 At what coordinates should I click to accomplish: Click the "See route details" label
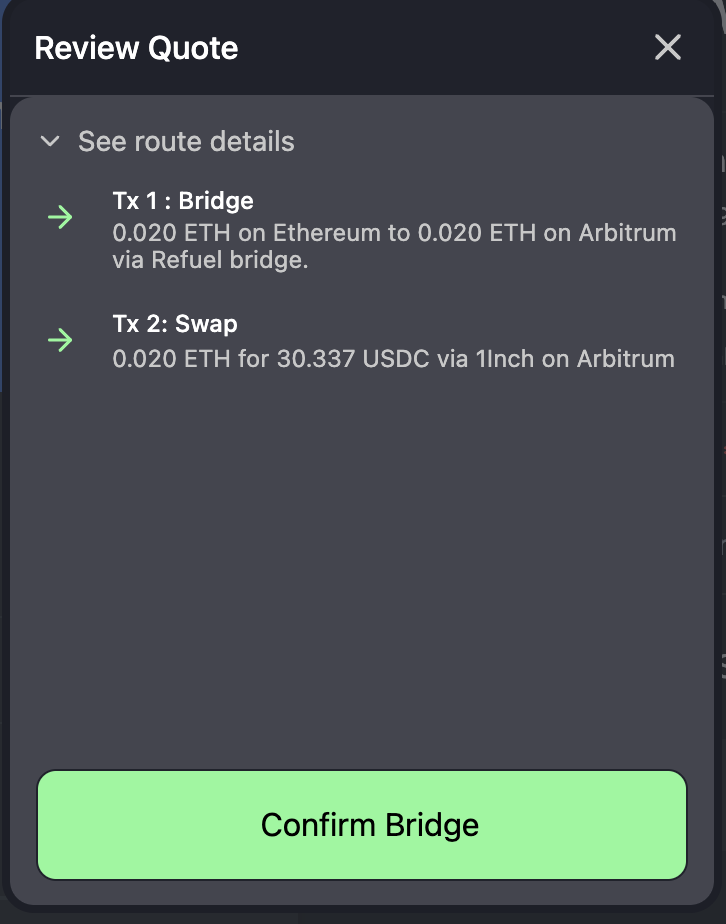point(186,141)
